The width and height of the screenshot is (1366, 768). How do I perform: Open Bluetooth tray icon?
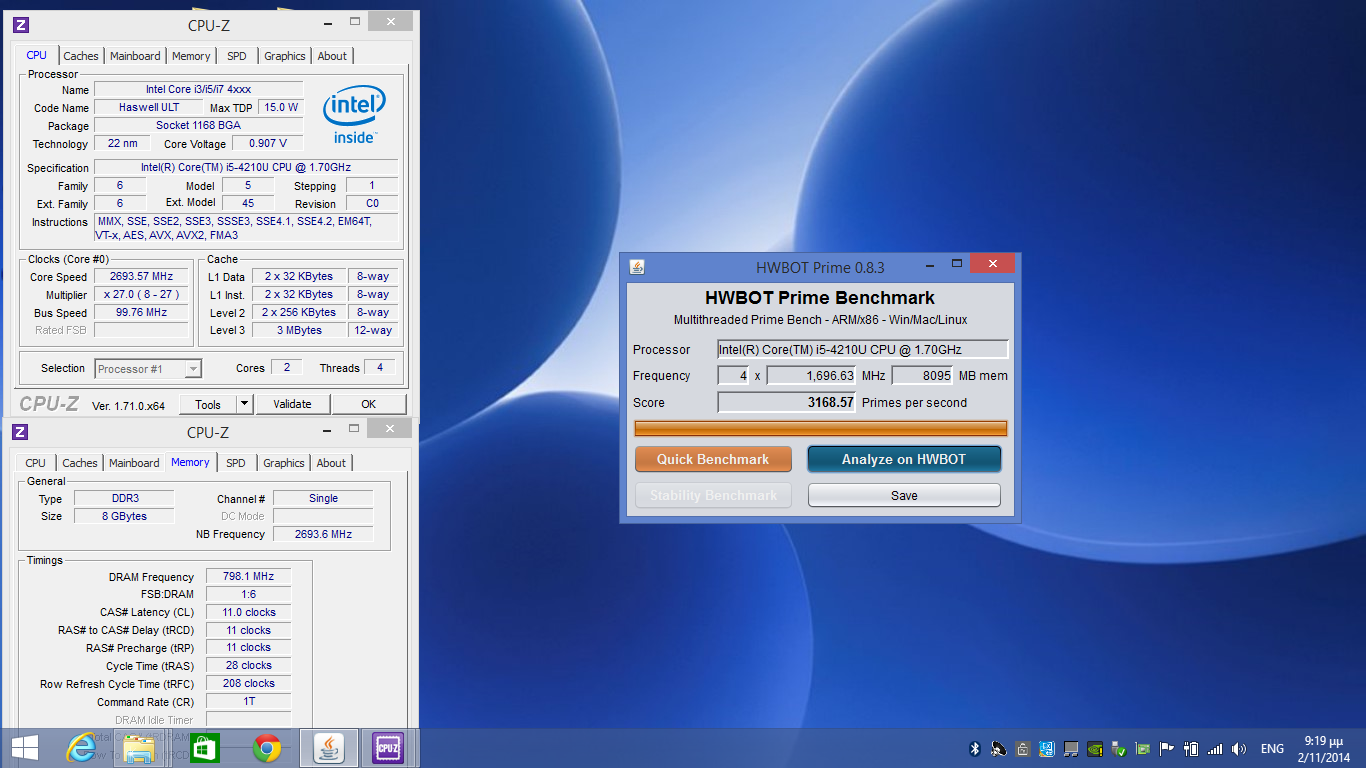[975, 748]
